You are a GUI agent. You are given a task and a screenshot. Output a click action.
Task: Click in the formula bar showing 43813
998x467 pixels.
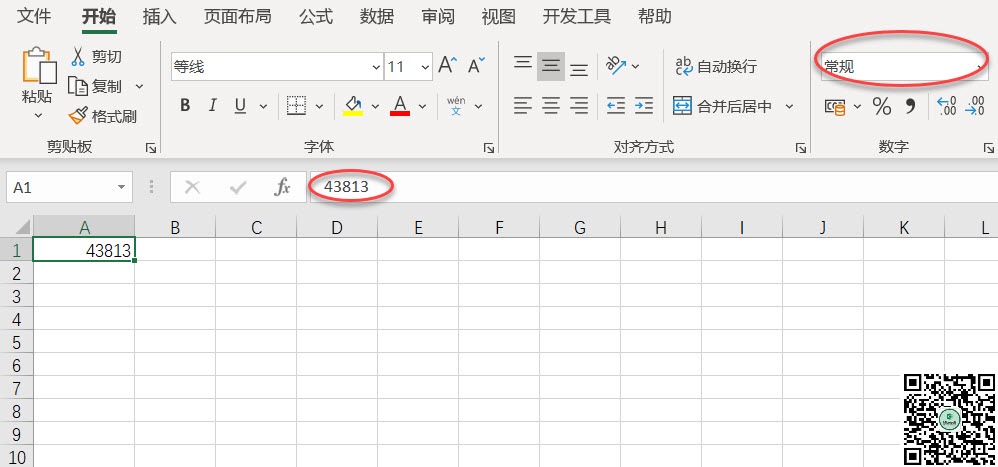click(654, 187)
